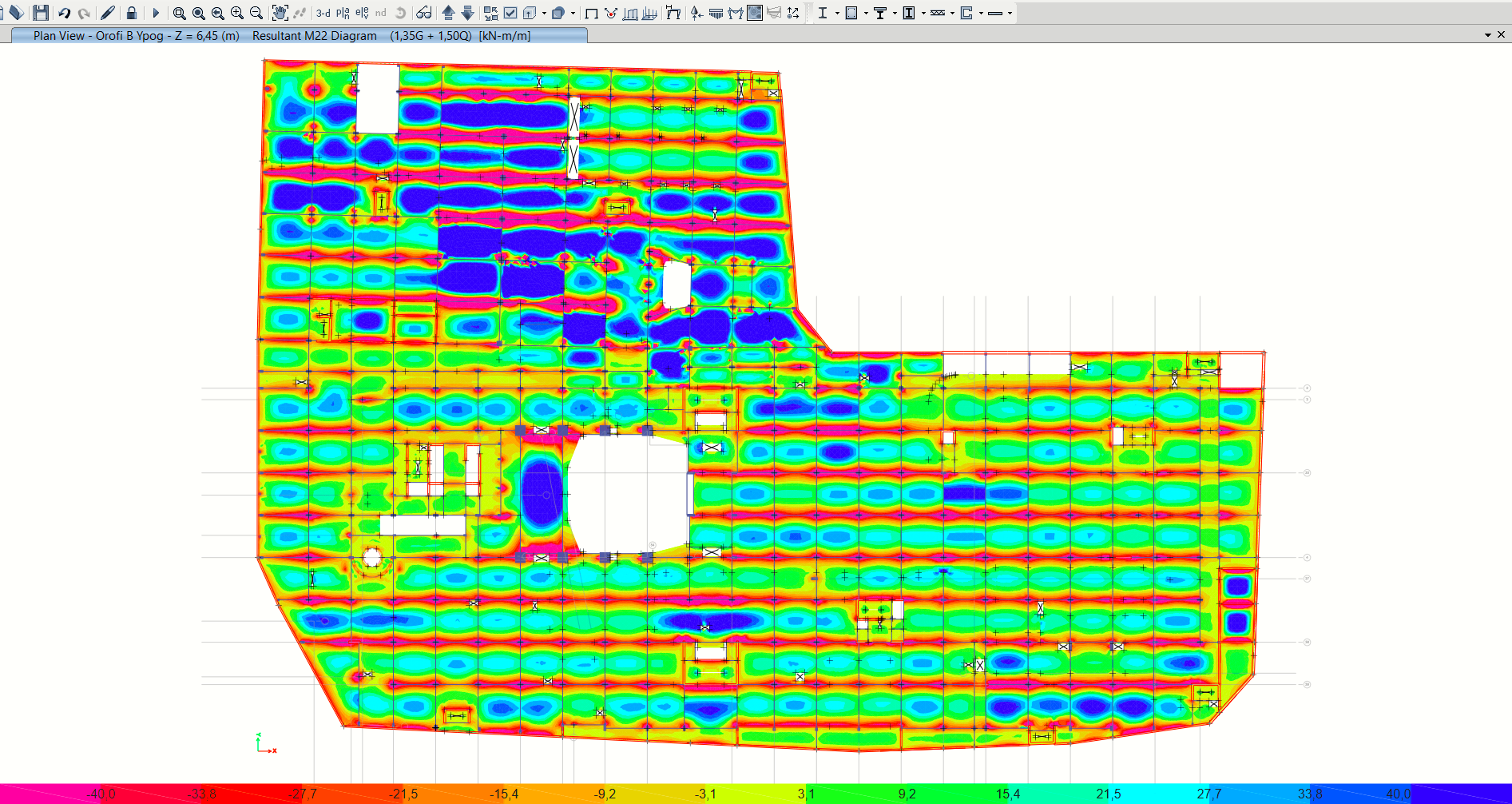Image resolution: width=1512 pixels, height=804 pixels.
Task: Expand the I-section design dropdown arrow
Action: (x=836, y=13)
